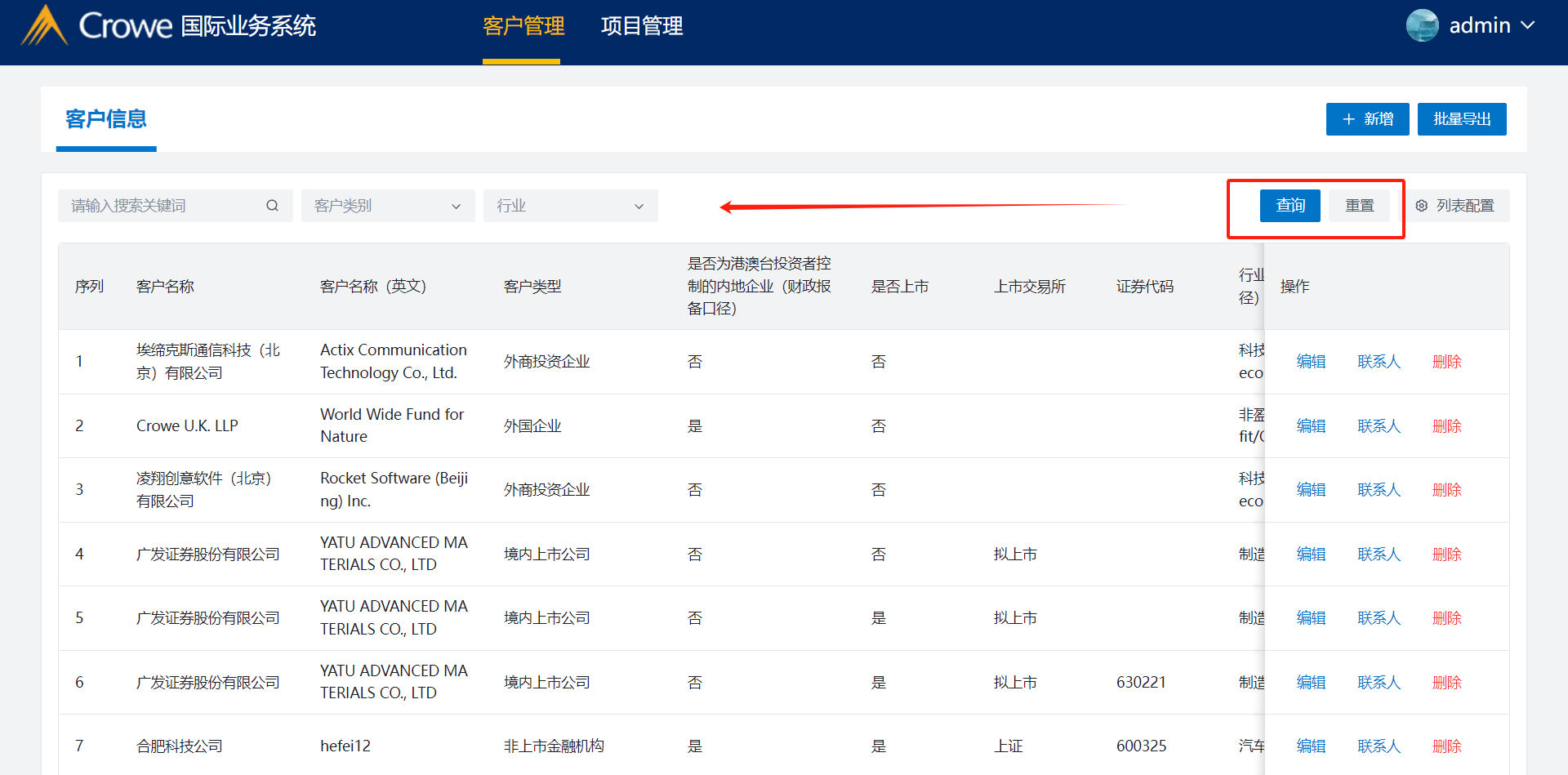Delete the 合肥科技公司 row
1568x775 pixels.
tap(1446, 746)
